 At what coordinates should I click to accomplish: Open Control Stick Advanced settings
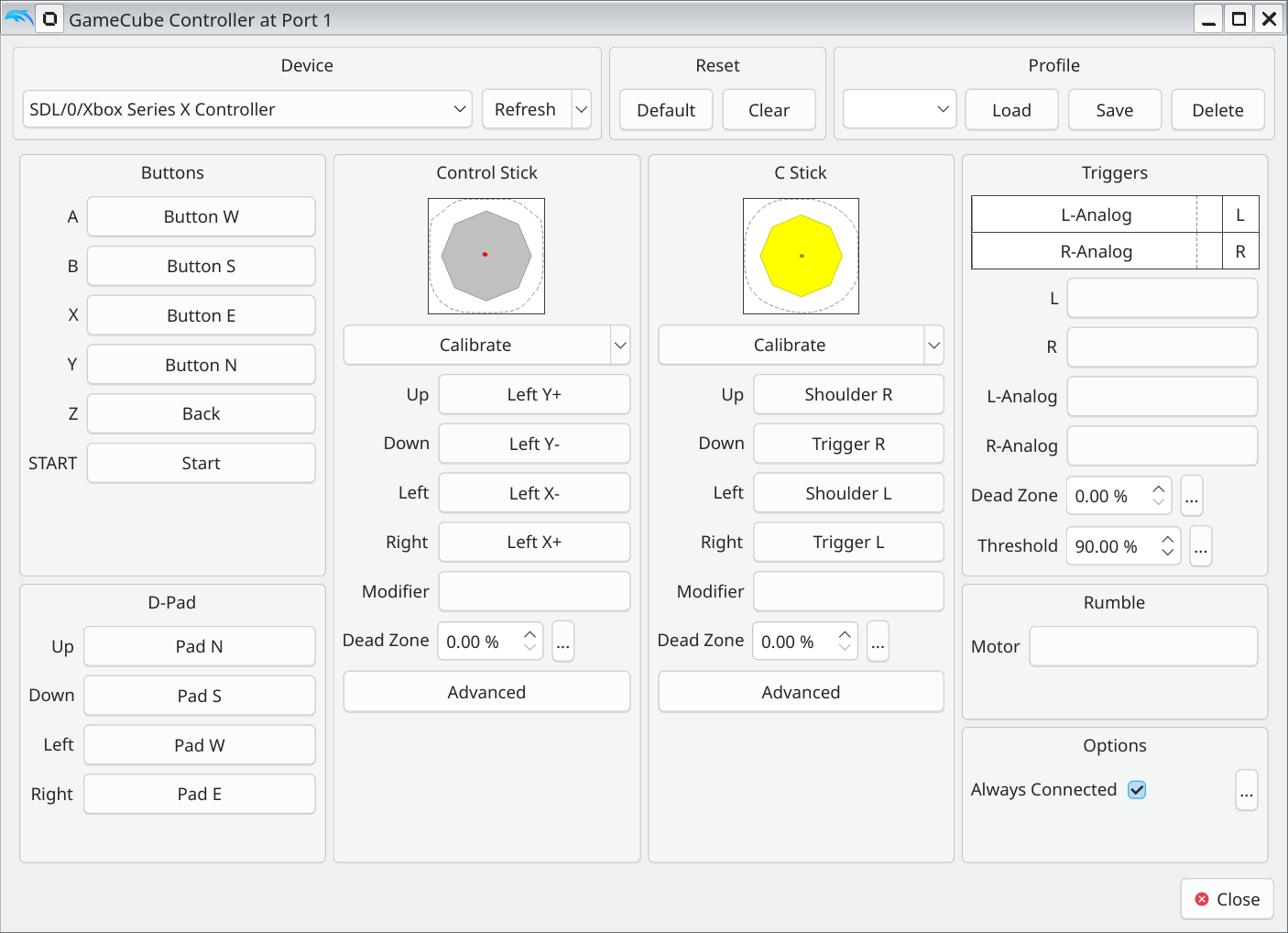click(486, 692)
